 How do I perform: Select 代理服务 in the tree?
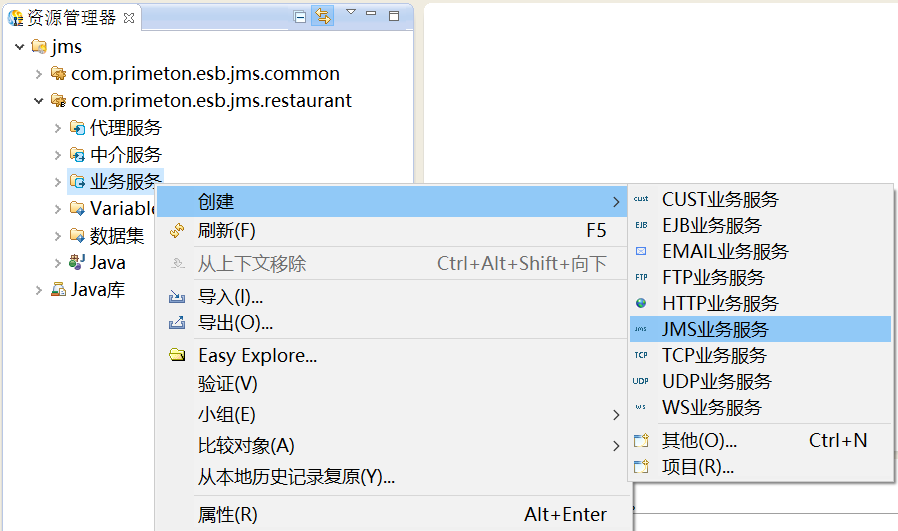click(x=126, y=127)
